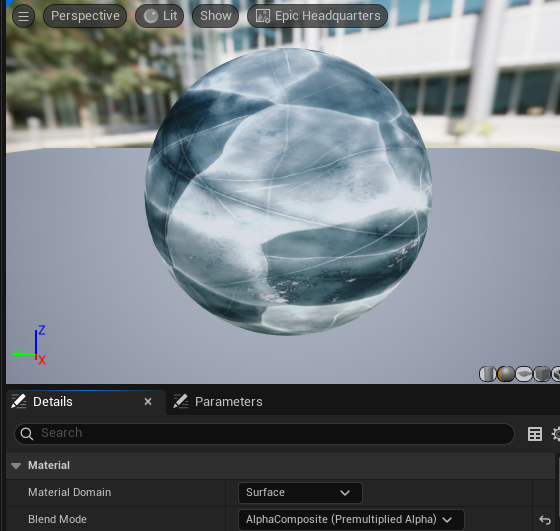Collapse the Material section
Viewport: 560px width, 531px height.
(16, 466)
